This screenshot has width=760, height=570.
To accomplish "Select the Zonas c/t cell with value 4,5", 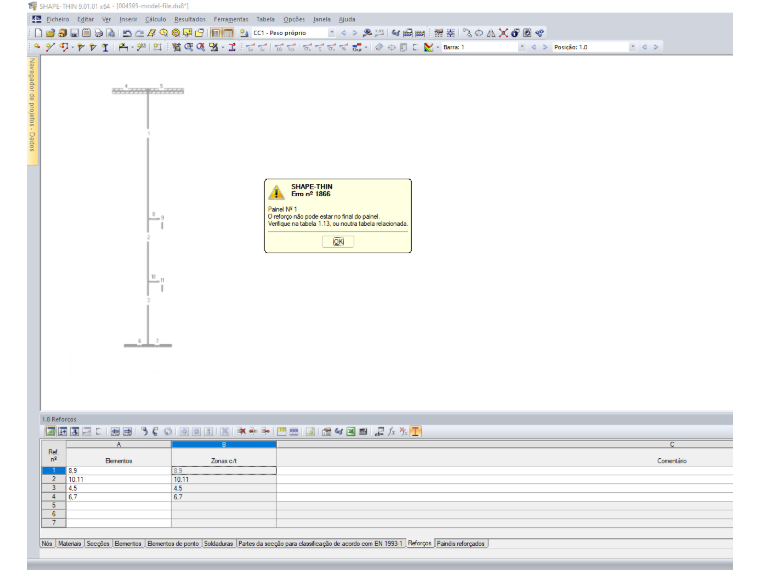I will pos(224,488).
